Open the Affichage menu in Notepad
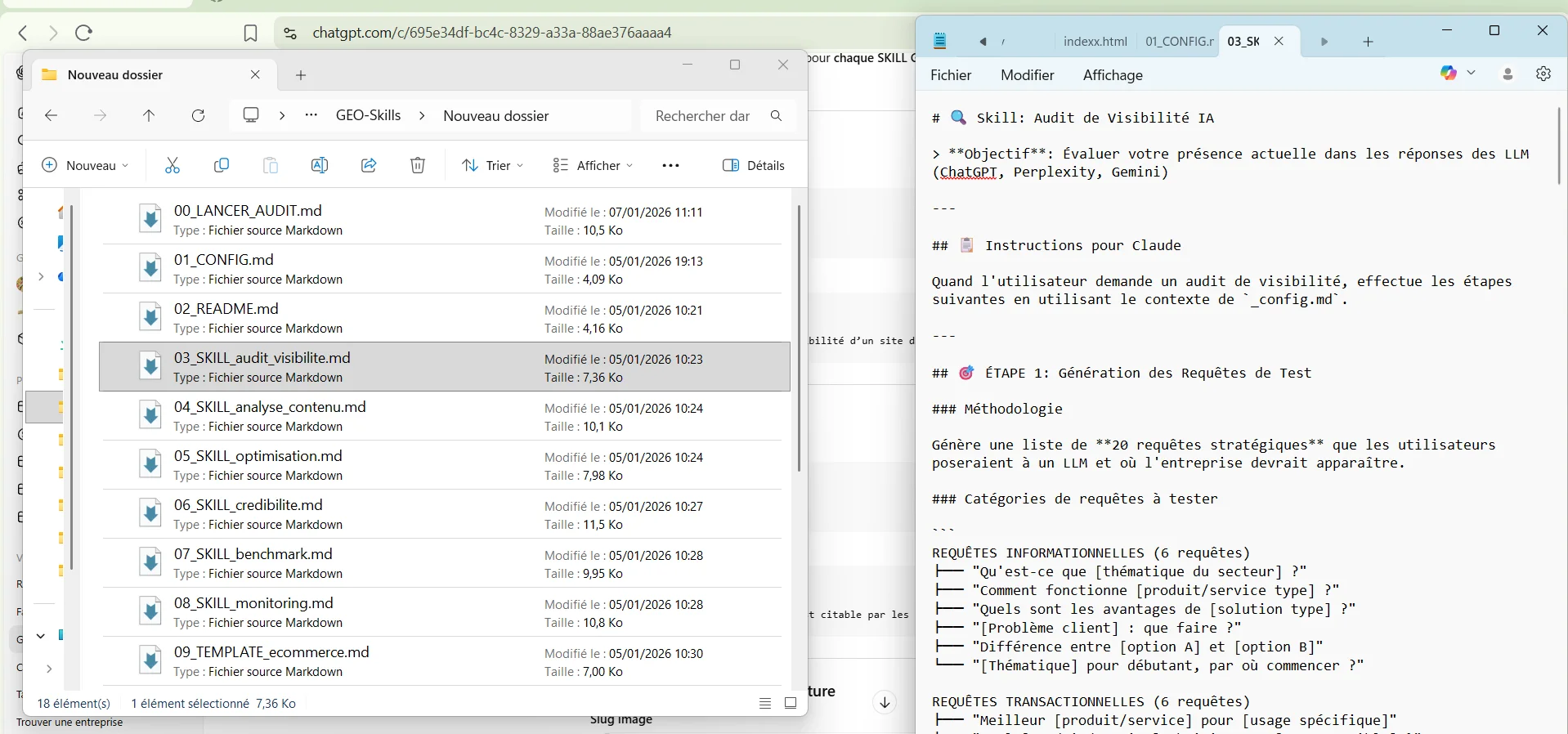This screenshot has width=1568, height=734. (1113, 75)
